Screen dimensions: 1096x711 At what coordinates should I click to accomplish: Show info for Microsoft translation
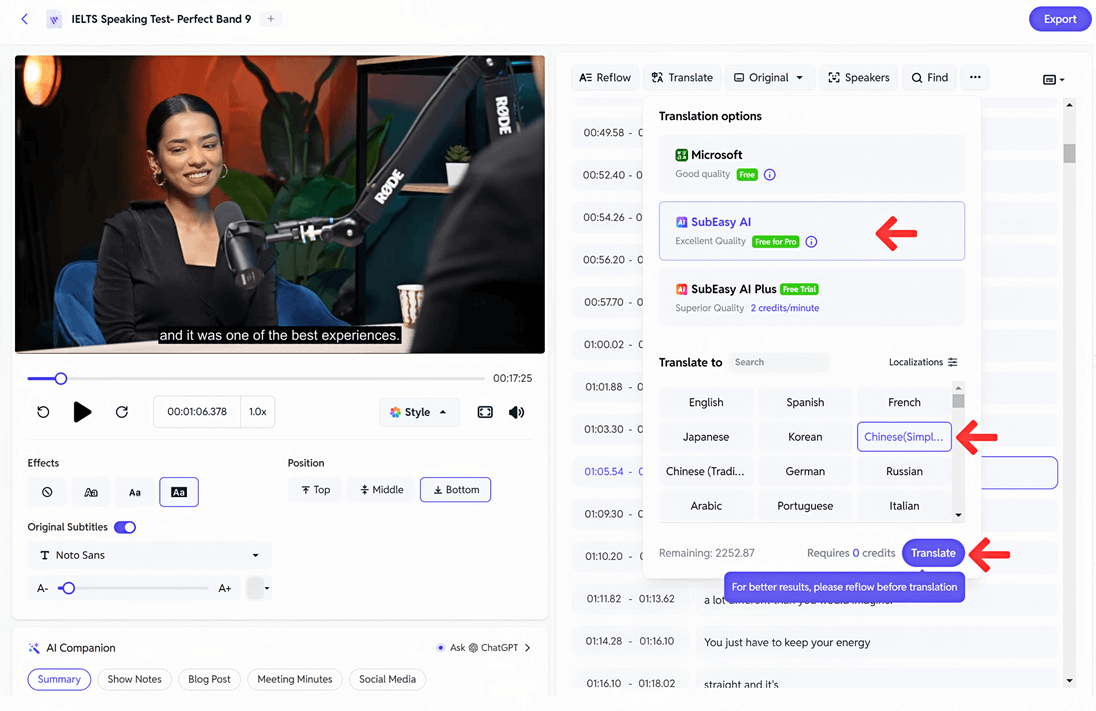point(770,175)
